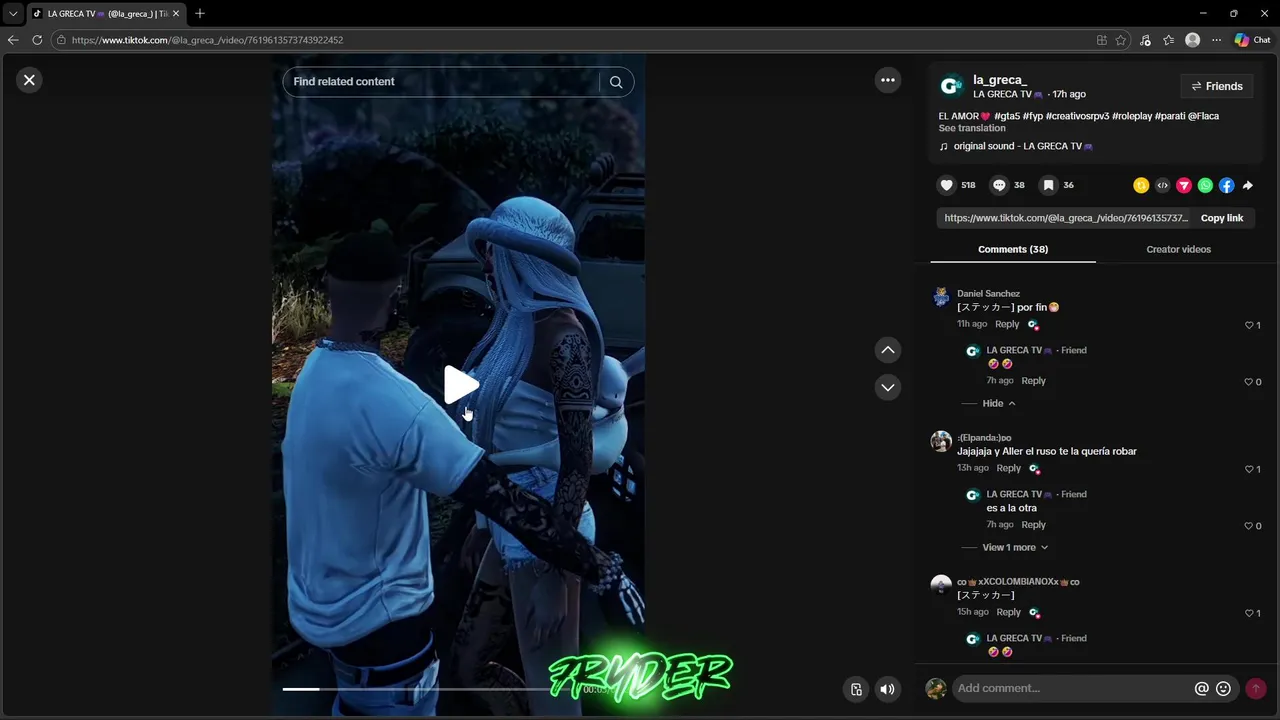Mute the video with the speaker icon
The height and width of the screenshot is (720, 1280).
(x=887, y=689)
